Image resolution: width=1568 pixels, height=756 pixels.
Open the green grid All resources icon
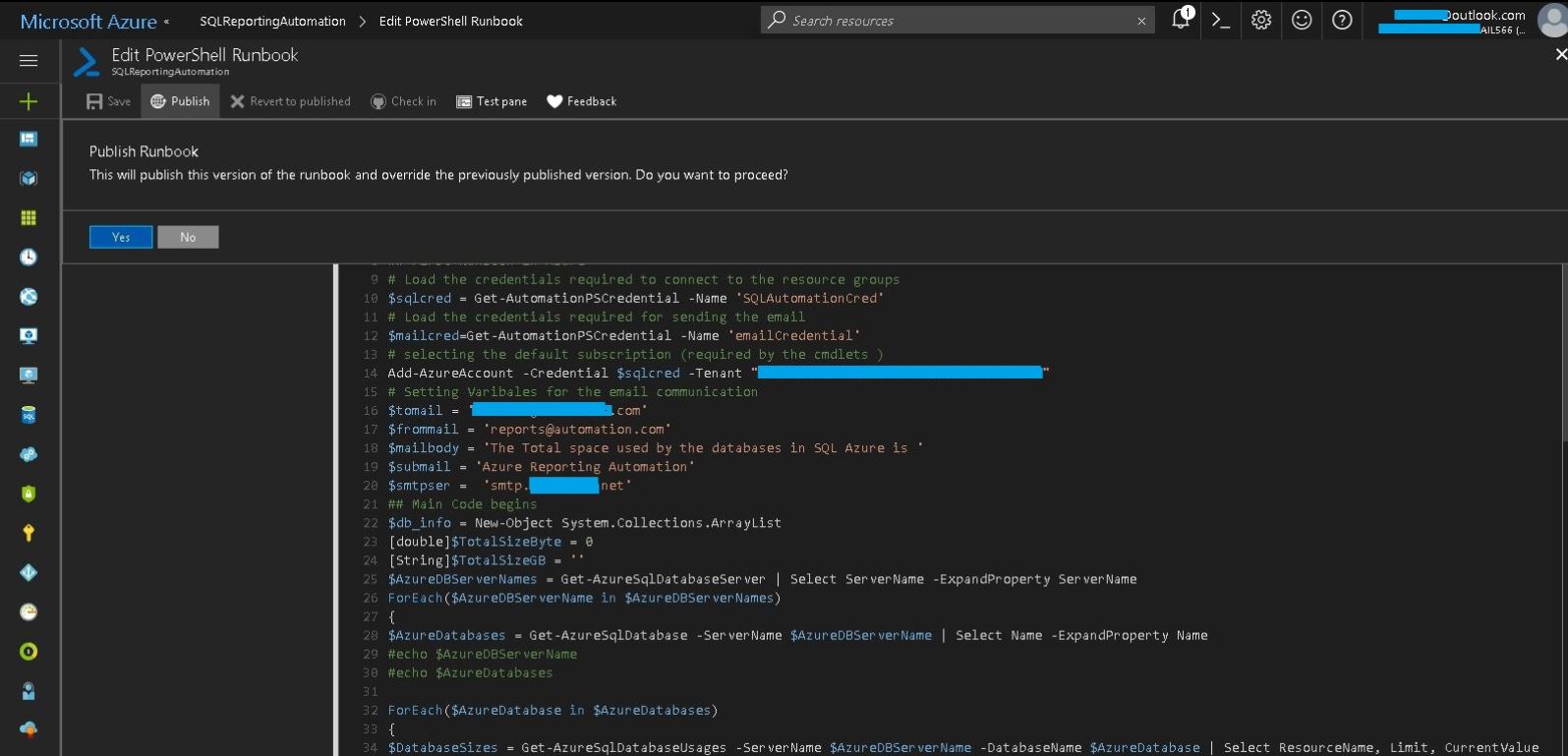point(29,217)
